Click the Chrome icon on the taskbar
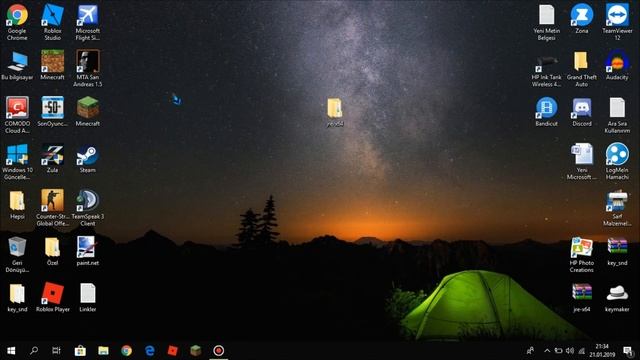 (127, 351)
